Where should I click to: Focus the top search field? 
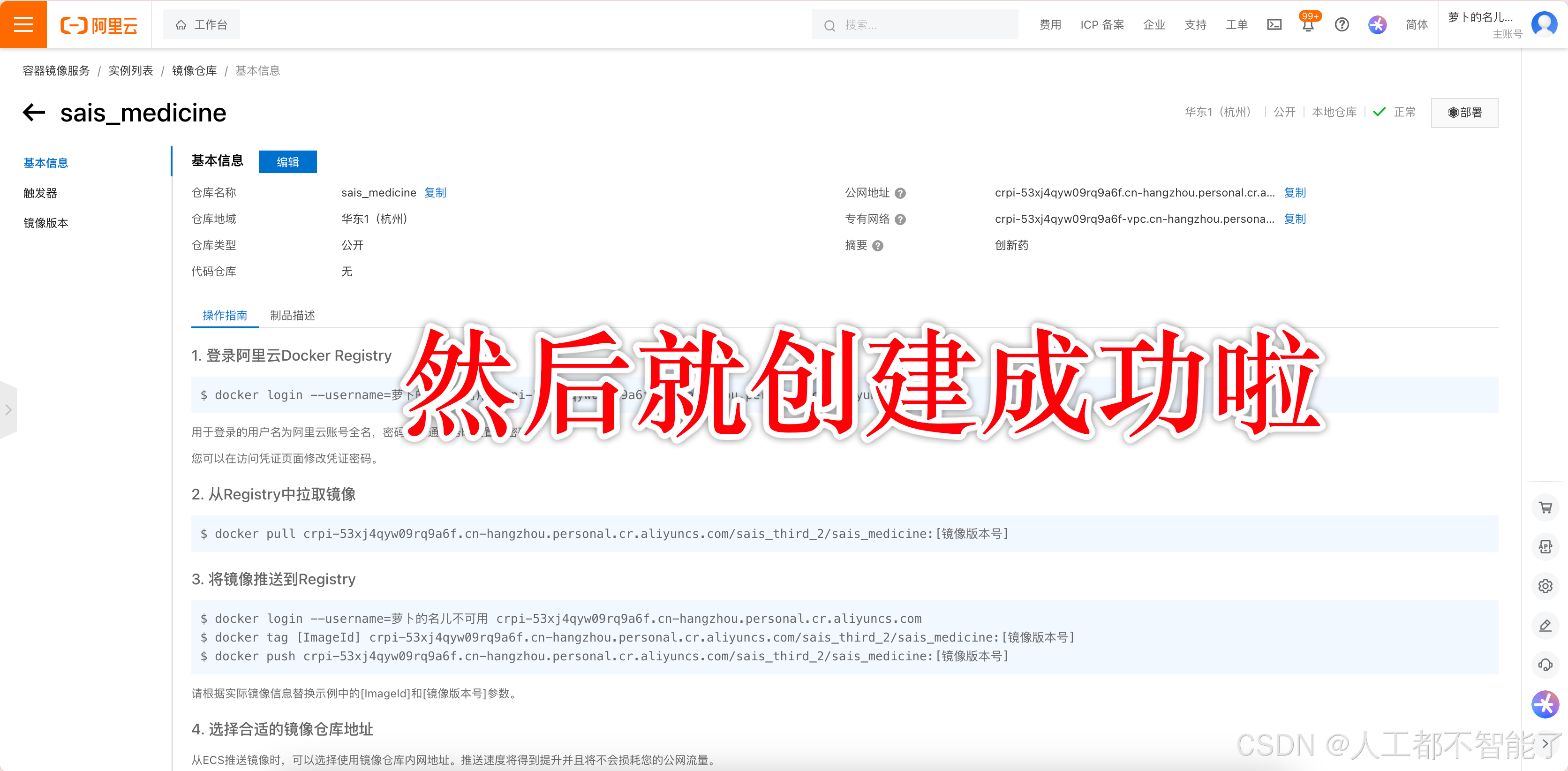(x=915, y=25)
